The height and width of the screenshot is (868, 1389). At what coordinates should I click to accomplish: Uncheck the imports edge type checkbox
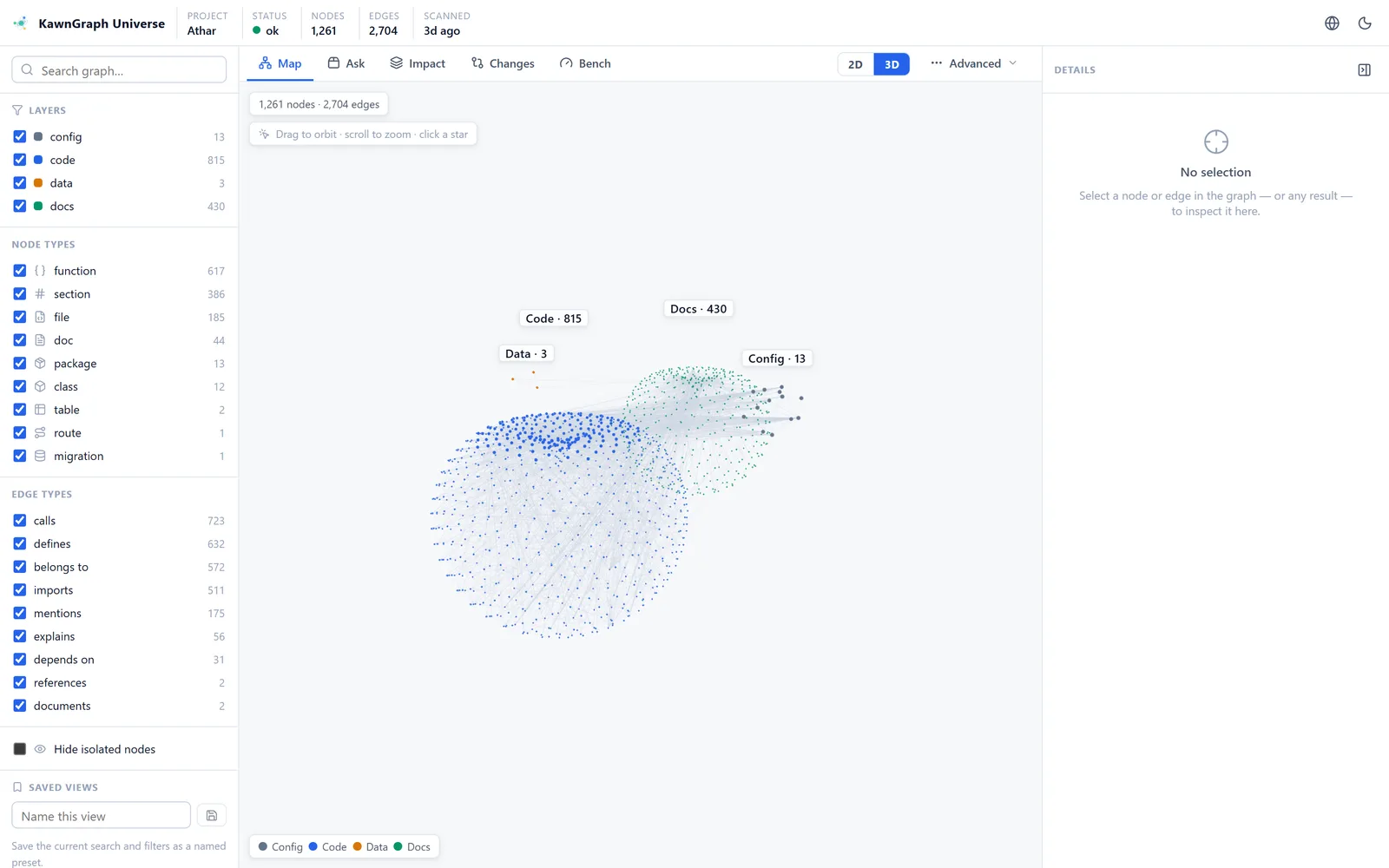click(x=20, y=590)
